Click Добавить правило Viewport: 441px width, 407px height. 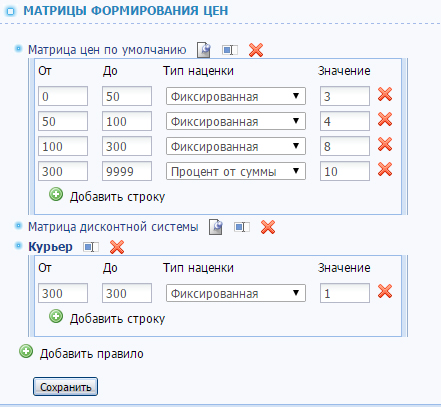[x=81, y=353]
